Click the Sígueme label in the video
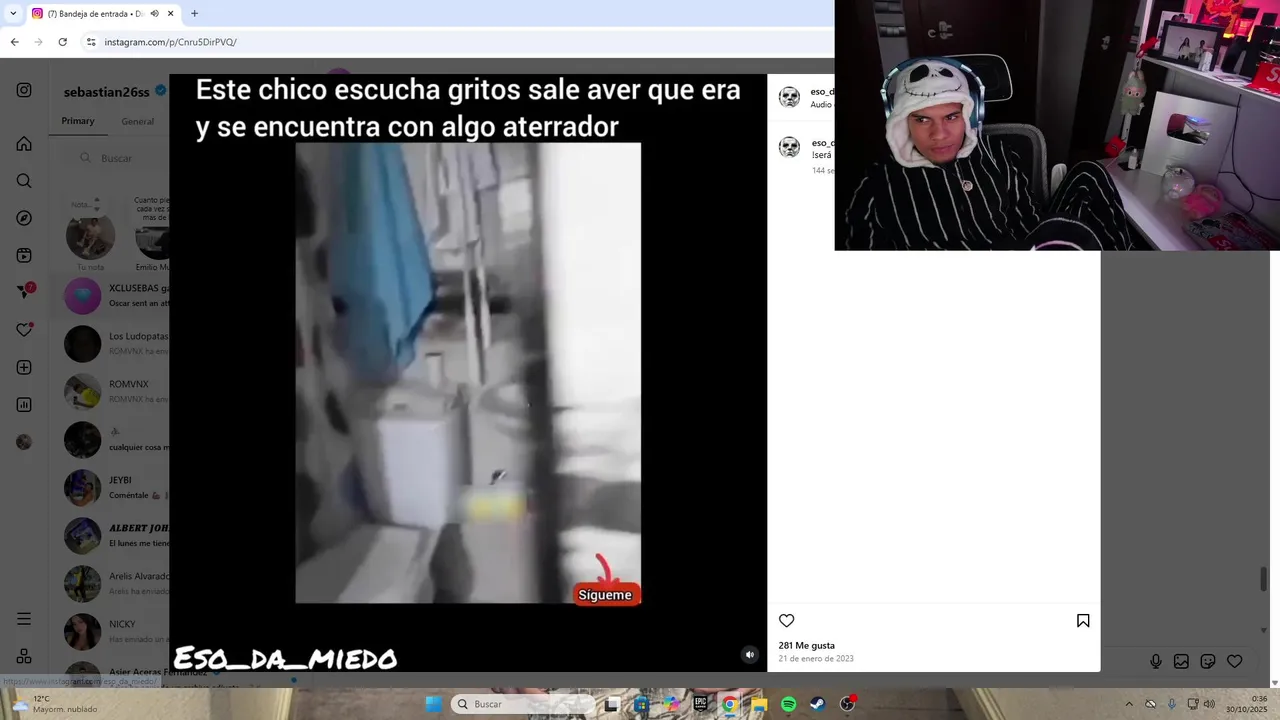 tap(605, 595)
